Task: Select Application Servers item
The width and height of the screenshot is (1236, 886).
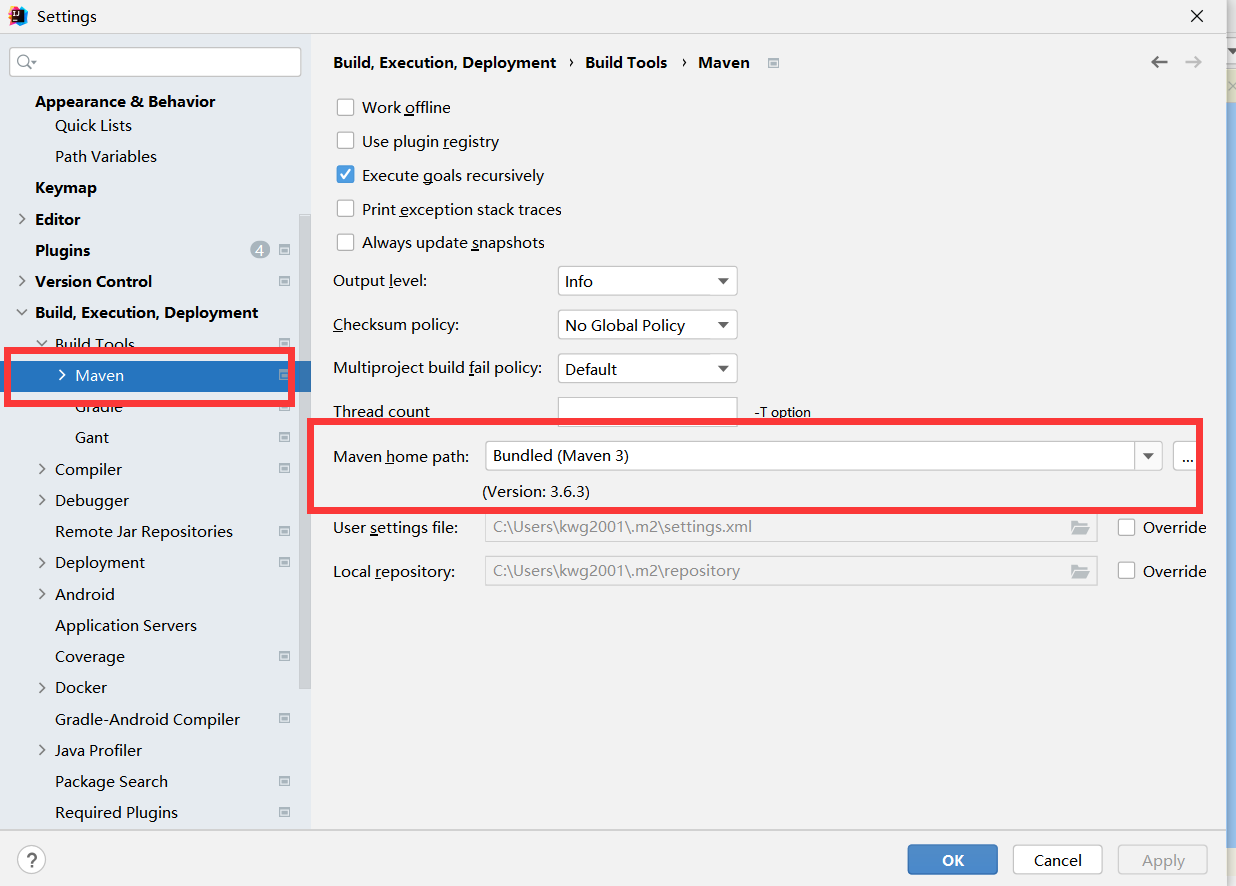Action: (x=126, y=625)
